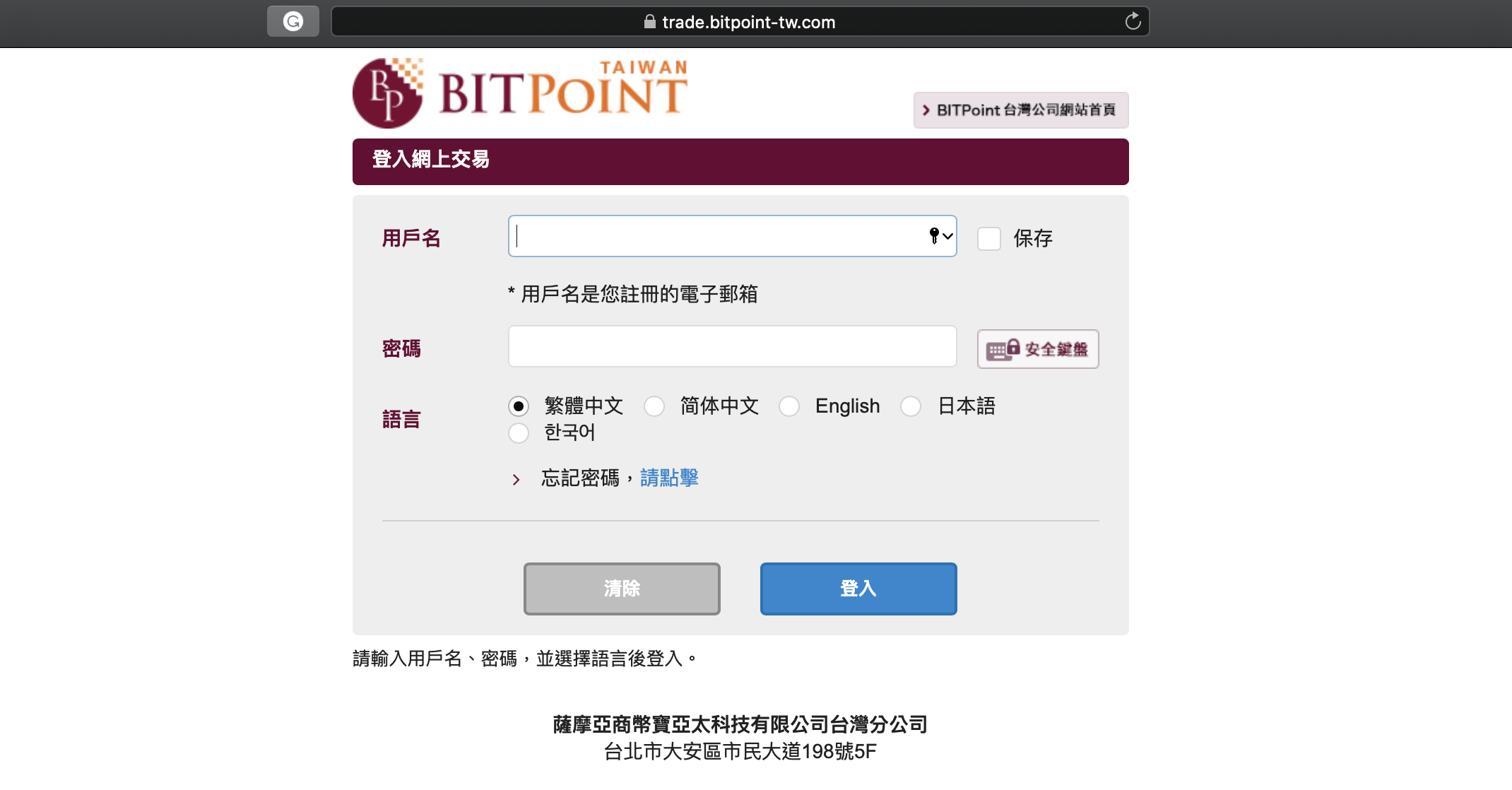Click into the 密碼 password field
Screen dimensions: 1512x790
coord(732,346)
